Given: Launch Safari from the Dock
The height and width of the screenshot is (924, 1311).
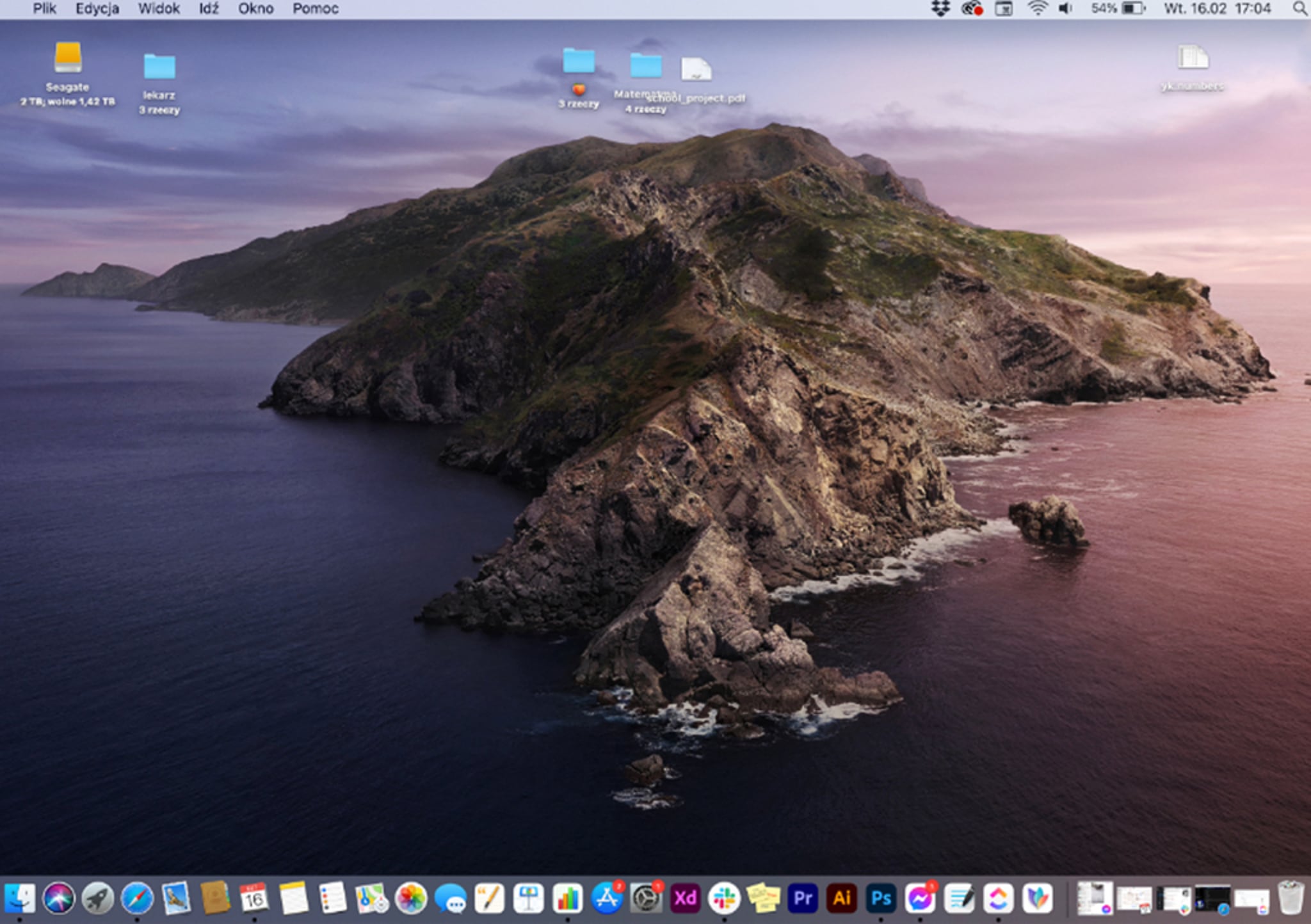Looking at the screenshot, I should (x=137, y=898).
